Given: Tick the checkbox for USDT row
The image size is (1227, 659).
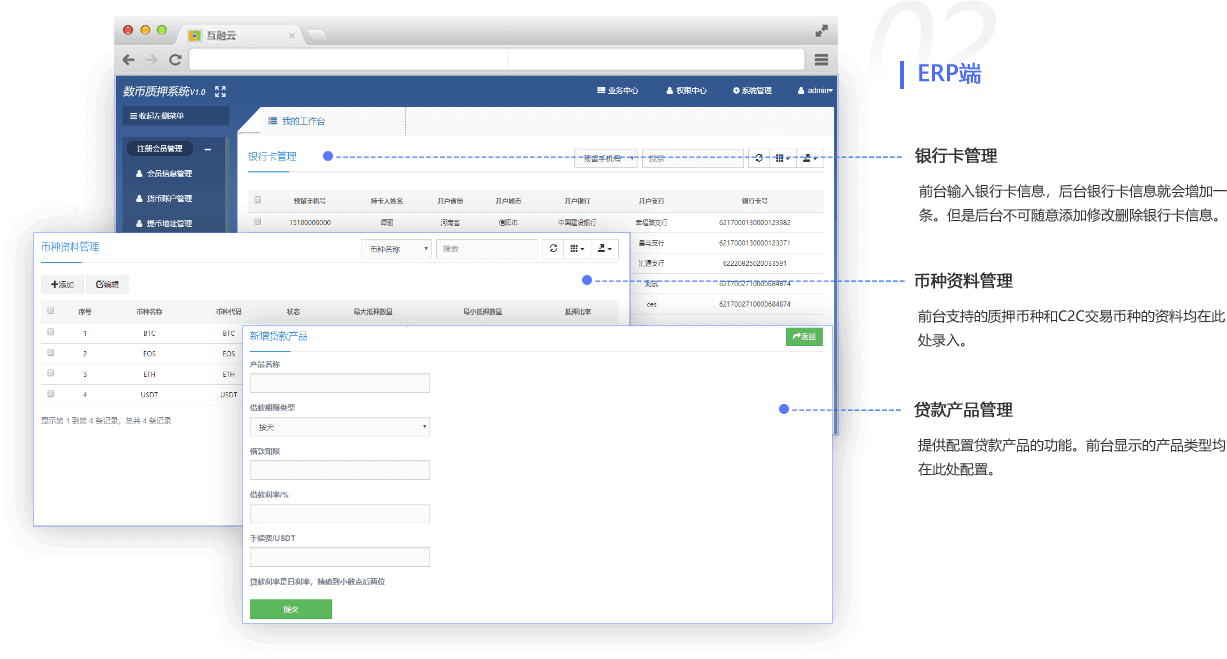Looking at the screenshot, I should tap(51, 395).
